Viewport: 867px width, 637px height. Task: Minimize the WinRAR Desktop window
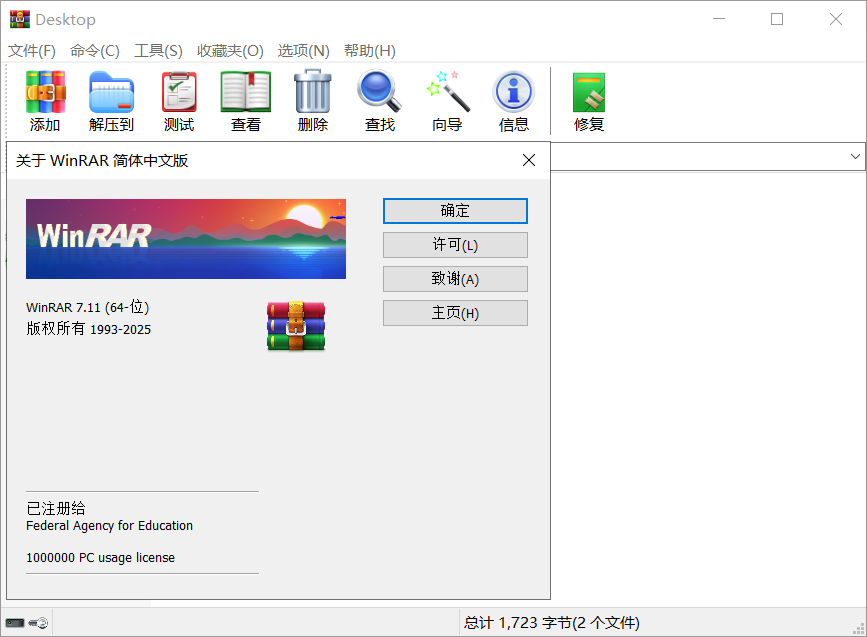719,19
